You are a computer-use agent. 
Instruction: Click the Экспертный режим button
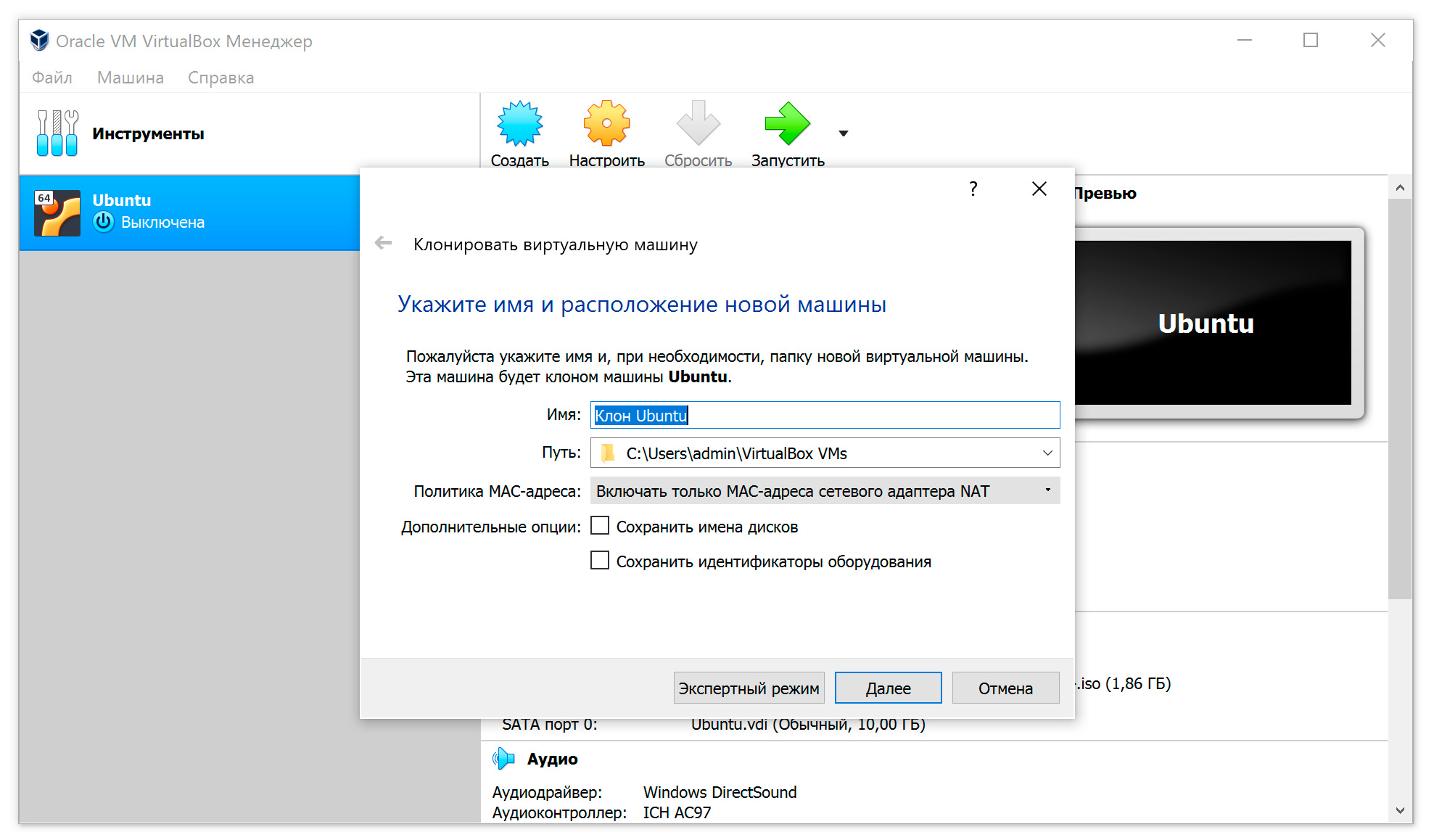pos(749,688)
